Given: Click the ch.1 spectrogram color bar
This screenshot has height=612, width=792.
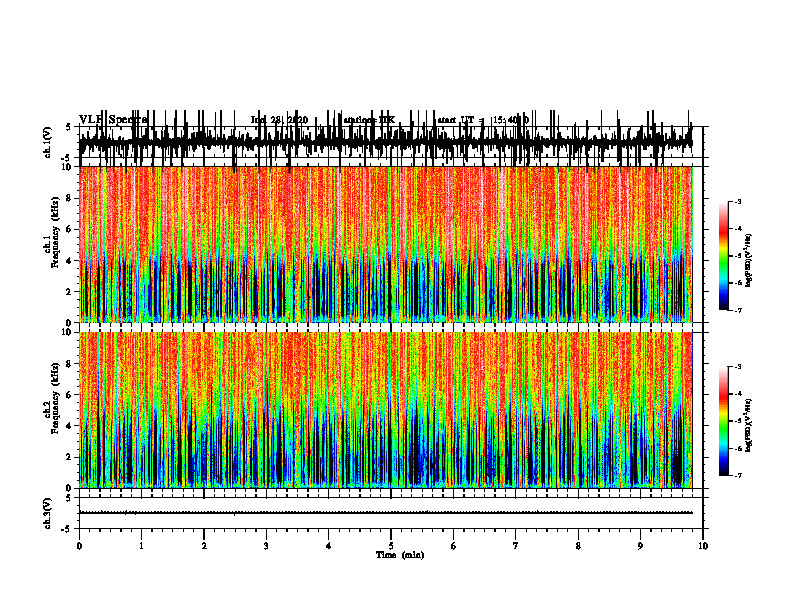Looking at the screenshot, I should click(x=723, y=256).
